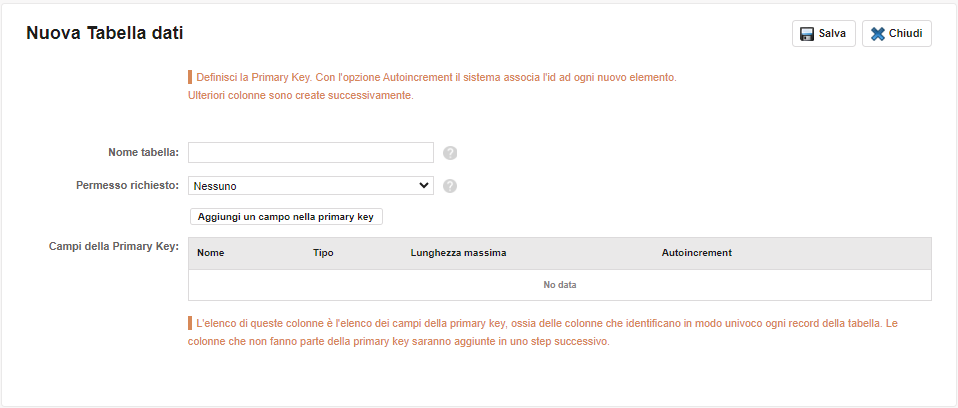
Task: Click the blue X icon in Chiudi
Action: pos(878,34)
